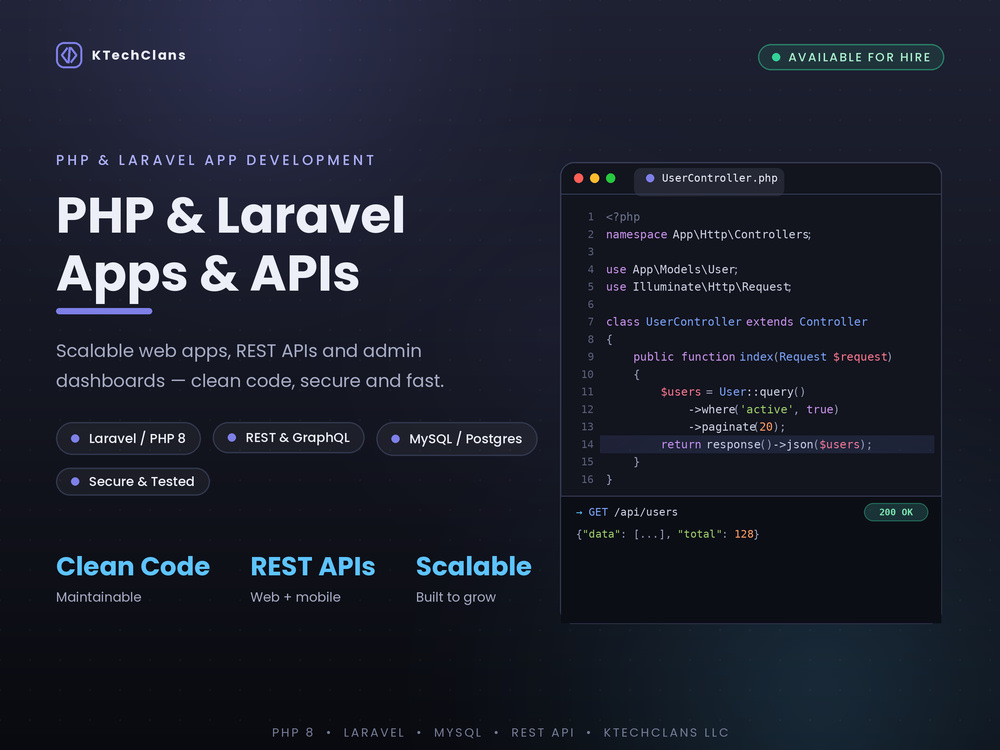Viewport: 1000px width, 750px height.
Task: Click the ->paginate(20) line
Action: coord(737,427)
